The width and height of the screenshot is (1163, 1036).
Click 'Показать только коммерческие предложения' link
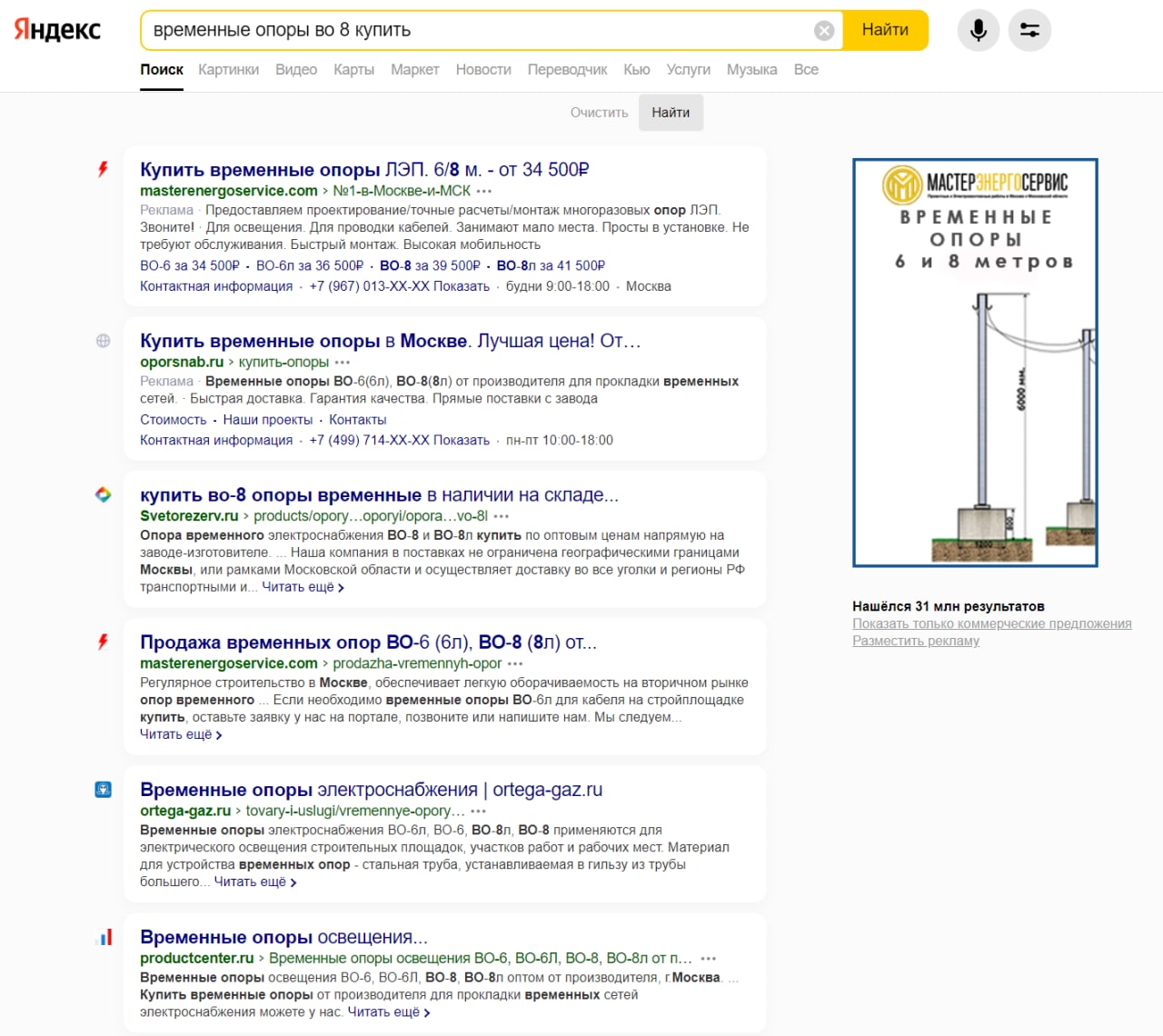click(992, 623)
